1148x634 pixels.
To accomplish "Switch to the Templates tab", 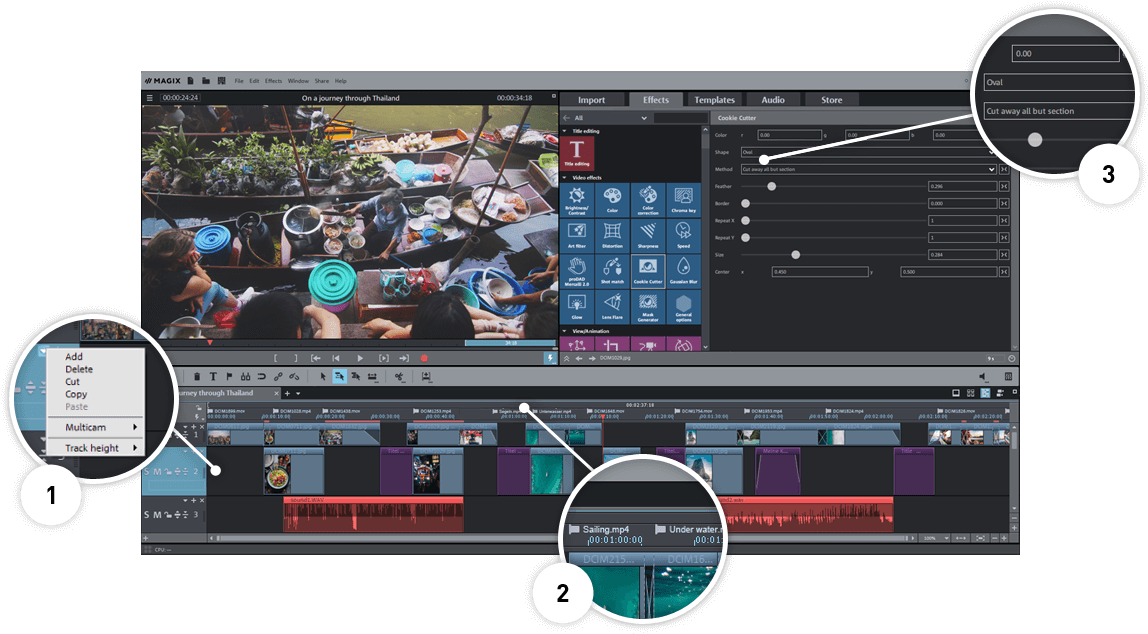I will 715,99.
